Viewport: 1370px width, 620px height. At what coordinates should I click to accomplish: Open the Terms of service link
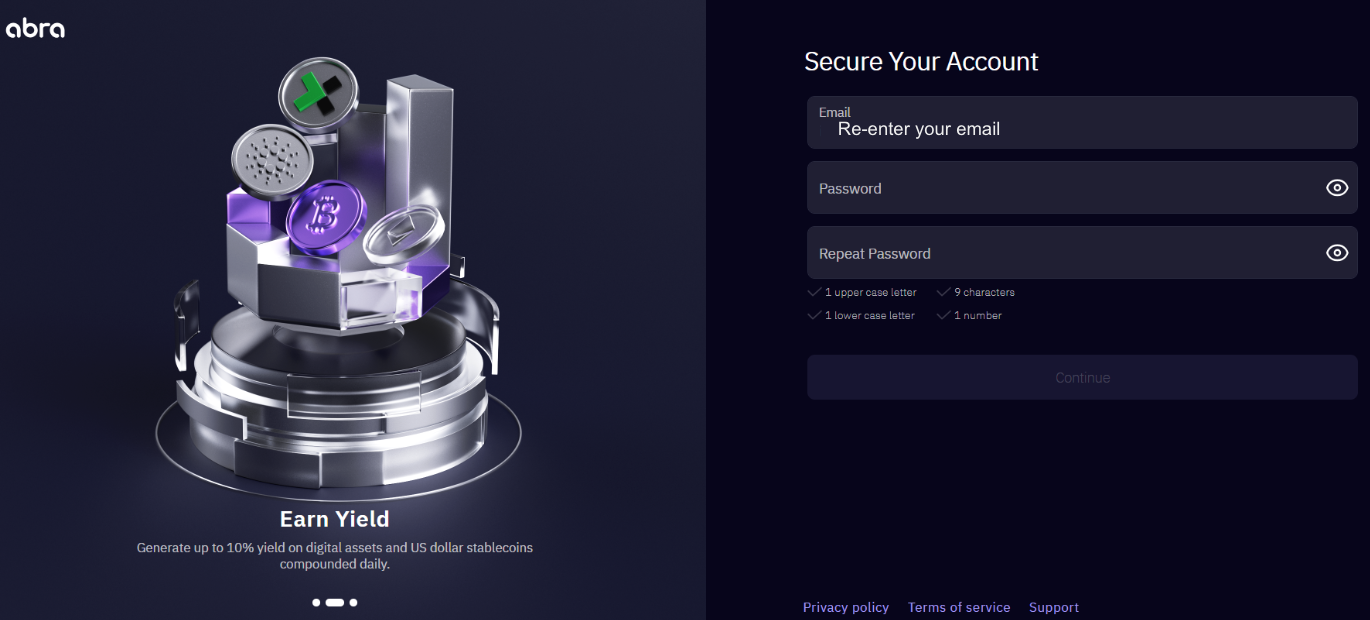pyautogui.click(x=959, y=607)
